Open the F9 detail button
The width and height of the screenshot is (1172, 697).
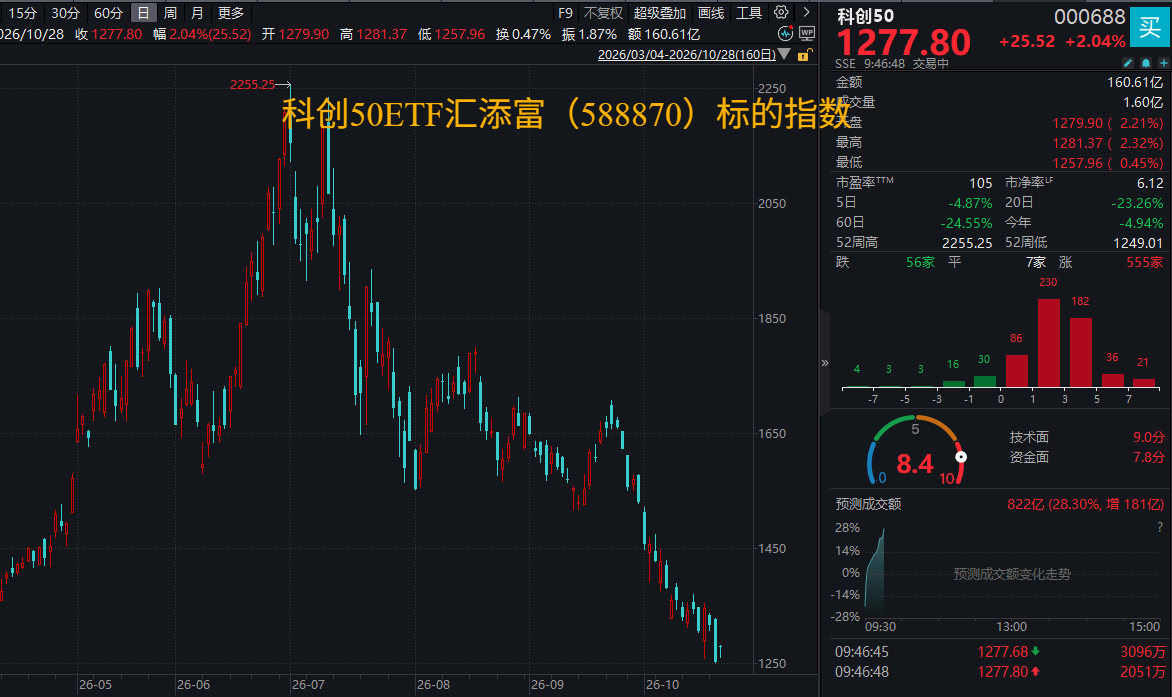coord(565,13)
